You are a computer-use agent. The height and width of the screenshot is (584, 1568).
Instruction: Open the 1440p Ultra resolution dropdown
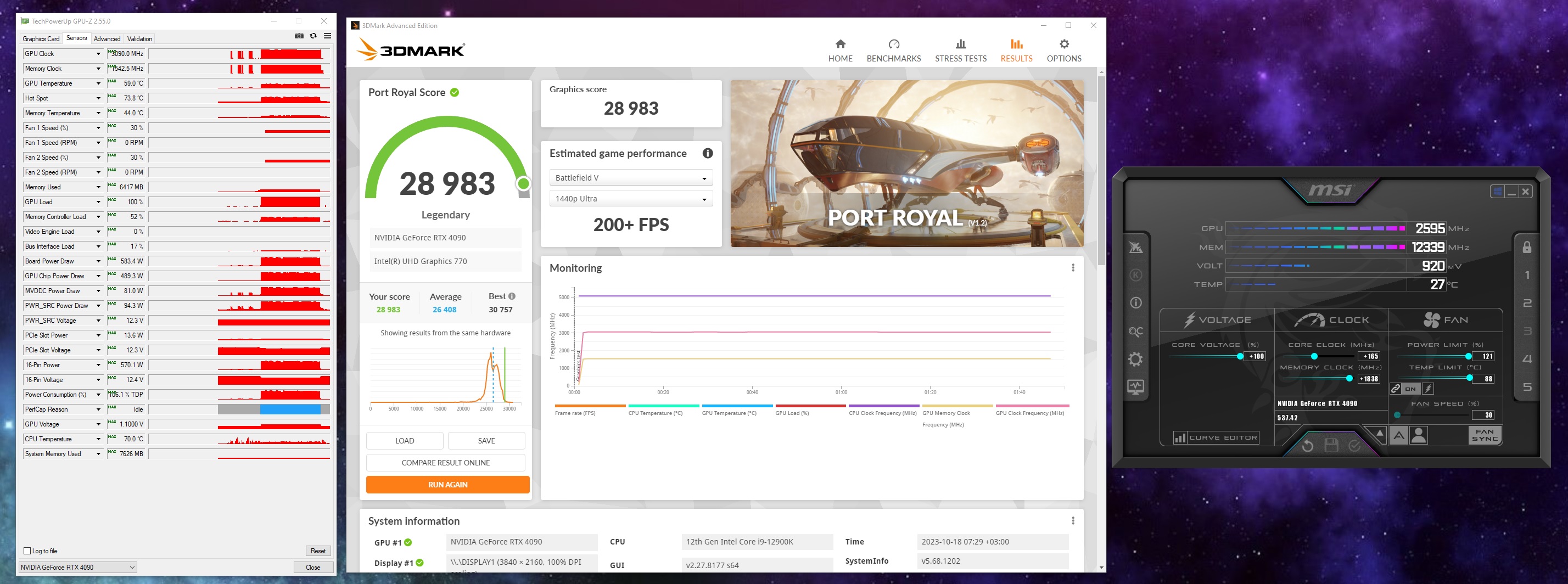click(x=631, y=199)
